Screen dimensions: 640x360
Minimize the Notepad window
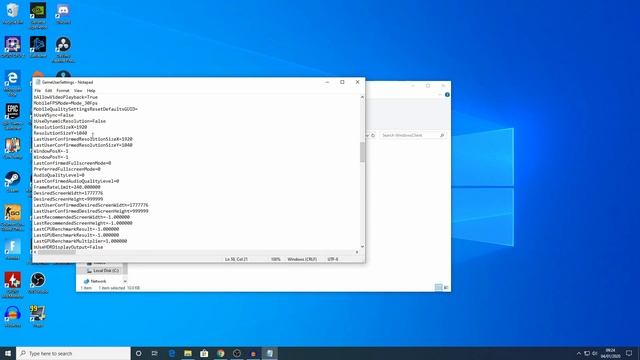(x=327, y=82)
